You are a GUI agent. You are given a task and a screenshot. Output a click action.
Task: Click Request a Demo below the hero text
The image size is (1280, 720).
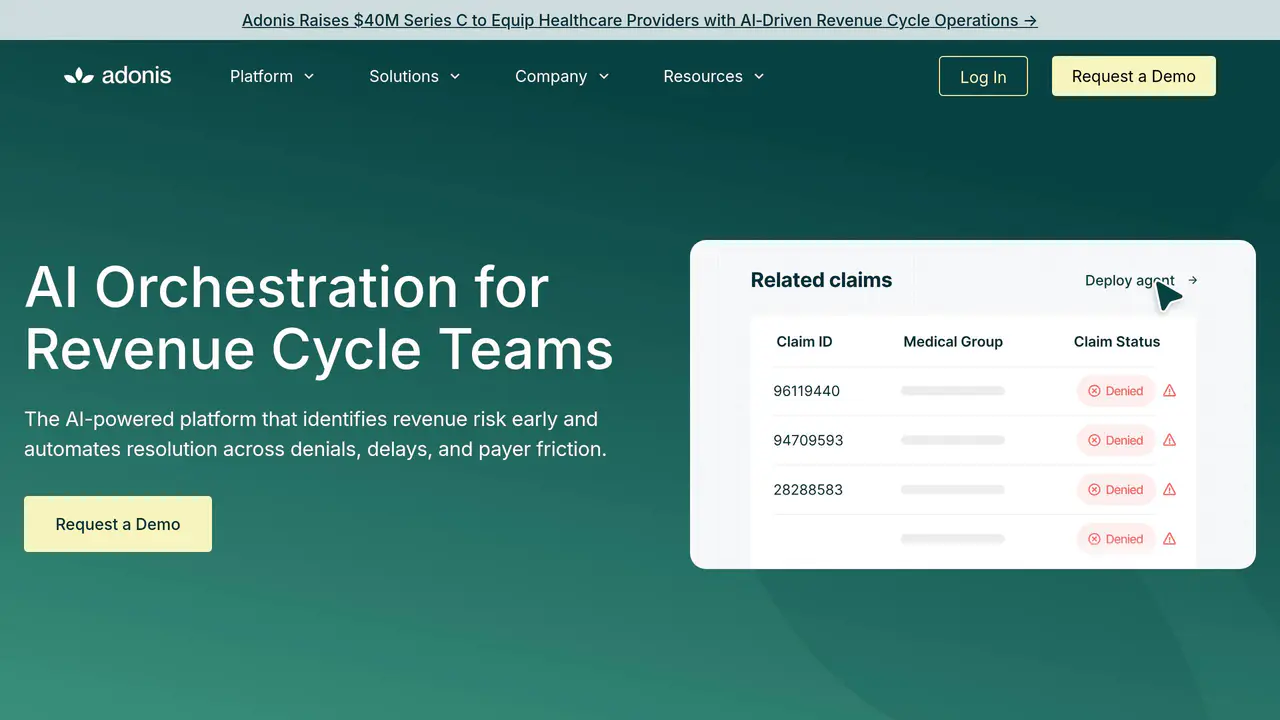118,524
